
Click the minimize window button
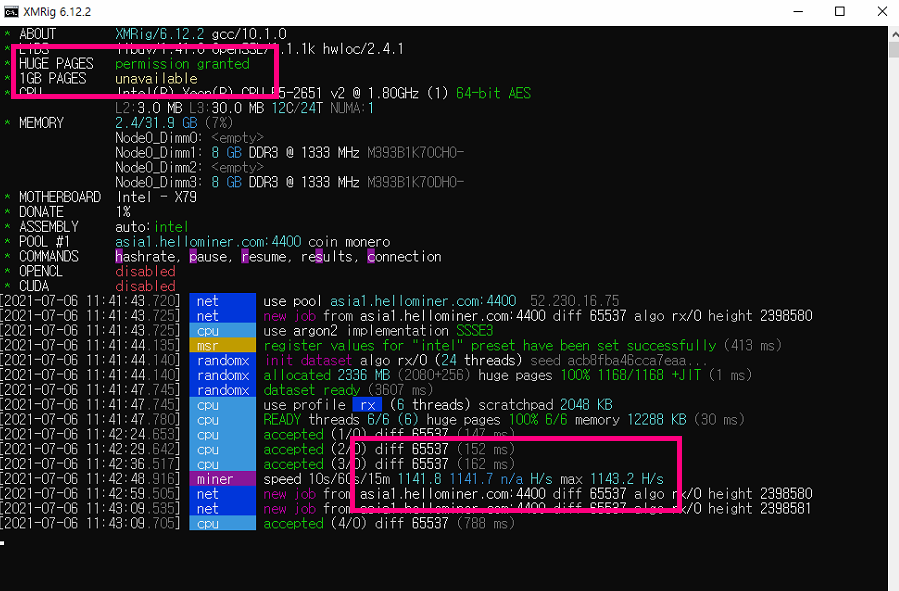tap(798, 11)
